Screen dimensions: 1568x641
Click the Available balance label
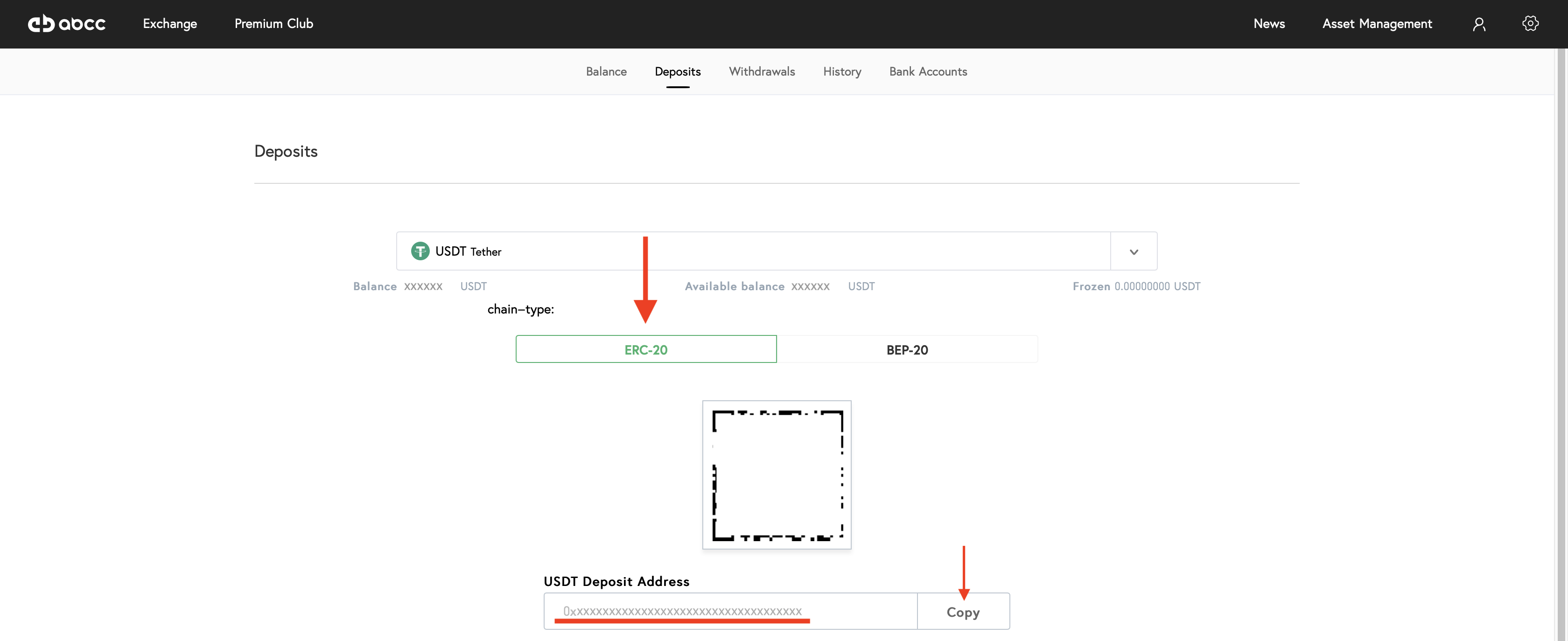pos(734,286)
